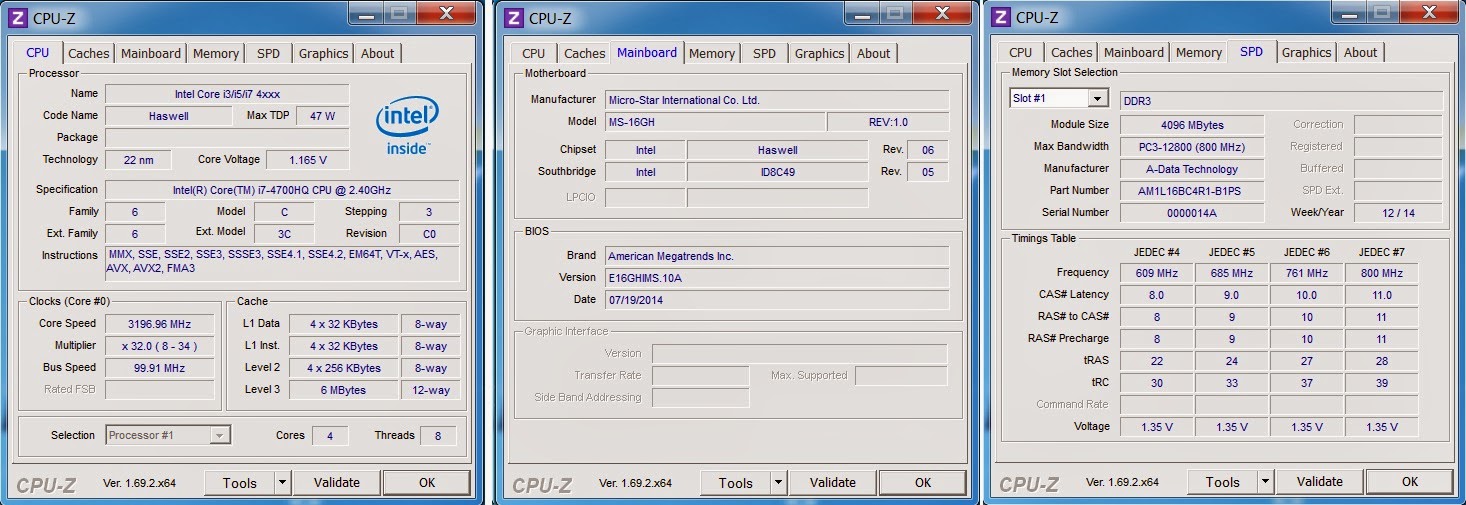Click the BIOS Brand field American Megatrends Inc.
The width and height of the screenshot is (1466, 505).
point(777,256)
